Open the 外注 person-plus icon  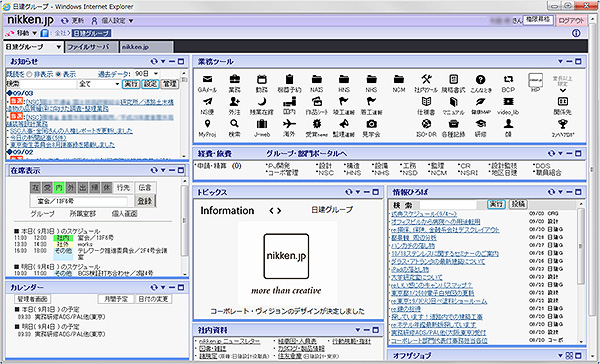click(234, 102)
